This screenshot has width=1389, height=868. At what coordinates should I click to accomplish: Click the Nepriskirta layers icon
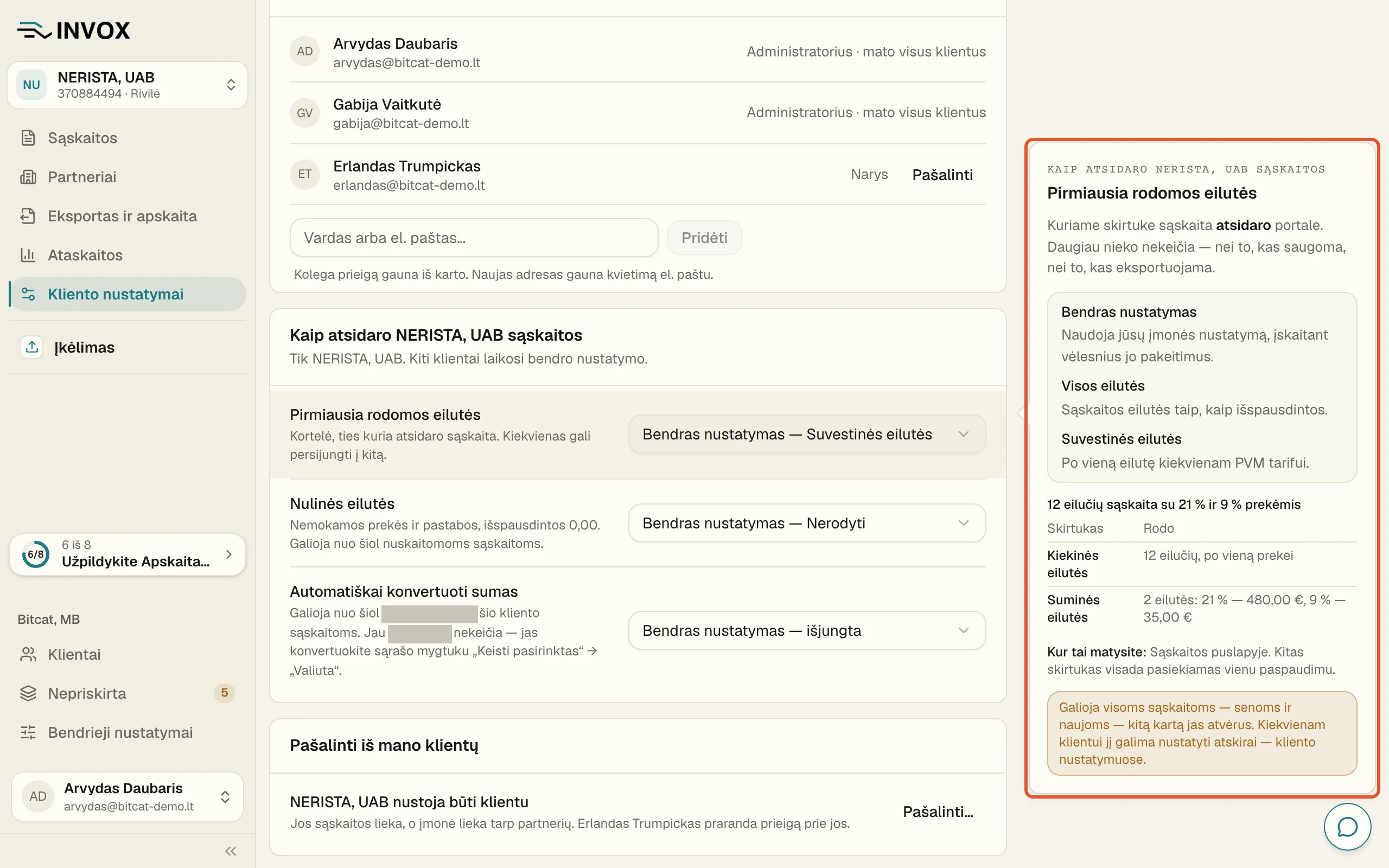(28, 693)
